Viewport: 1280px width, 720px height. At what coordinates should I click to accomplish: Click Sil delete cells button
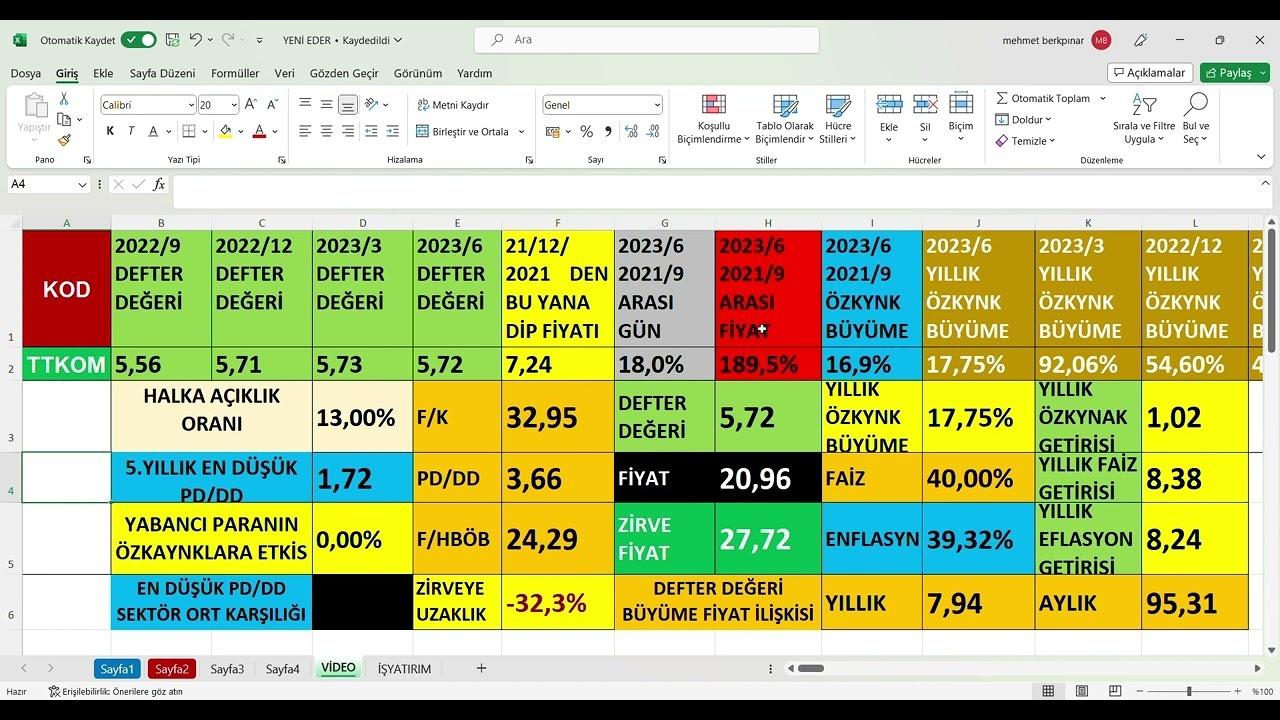pos(925,120)
